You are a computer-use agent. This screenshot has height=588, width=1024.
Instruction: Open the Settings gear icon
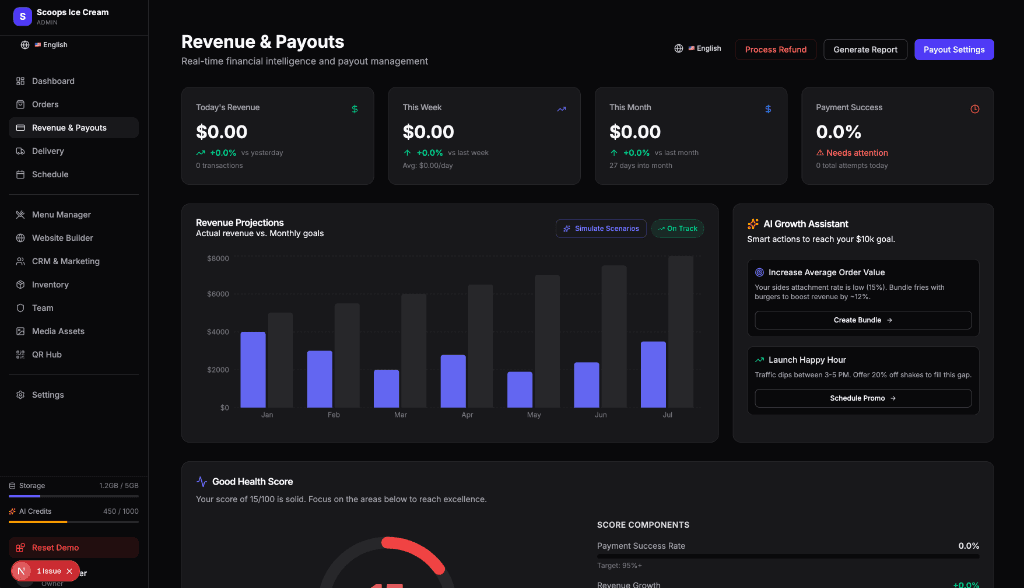click(x=22, y=394)
